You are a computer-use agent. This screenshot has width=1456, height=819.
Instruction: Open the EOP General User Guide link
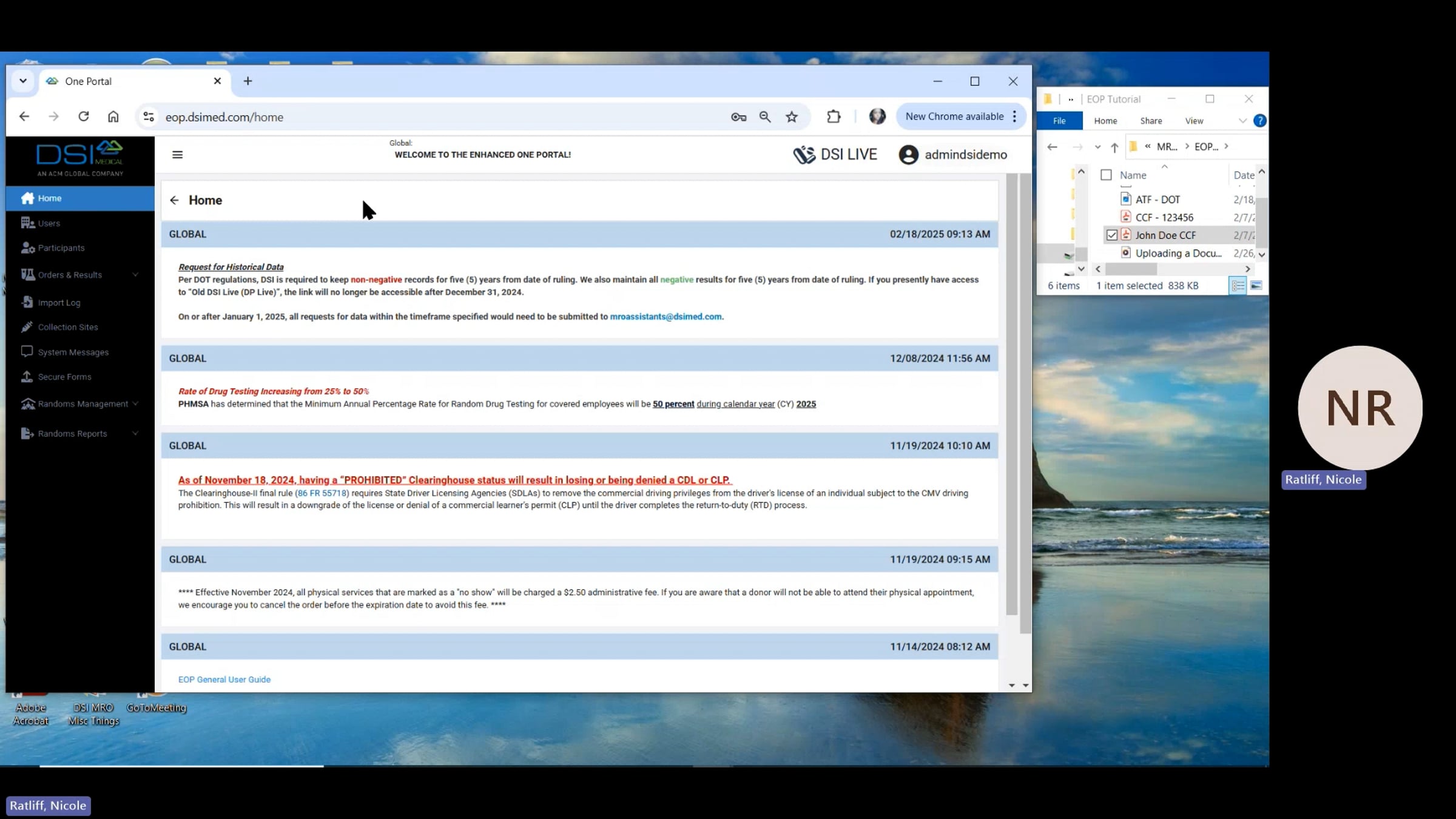click(x=224, y=679)
